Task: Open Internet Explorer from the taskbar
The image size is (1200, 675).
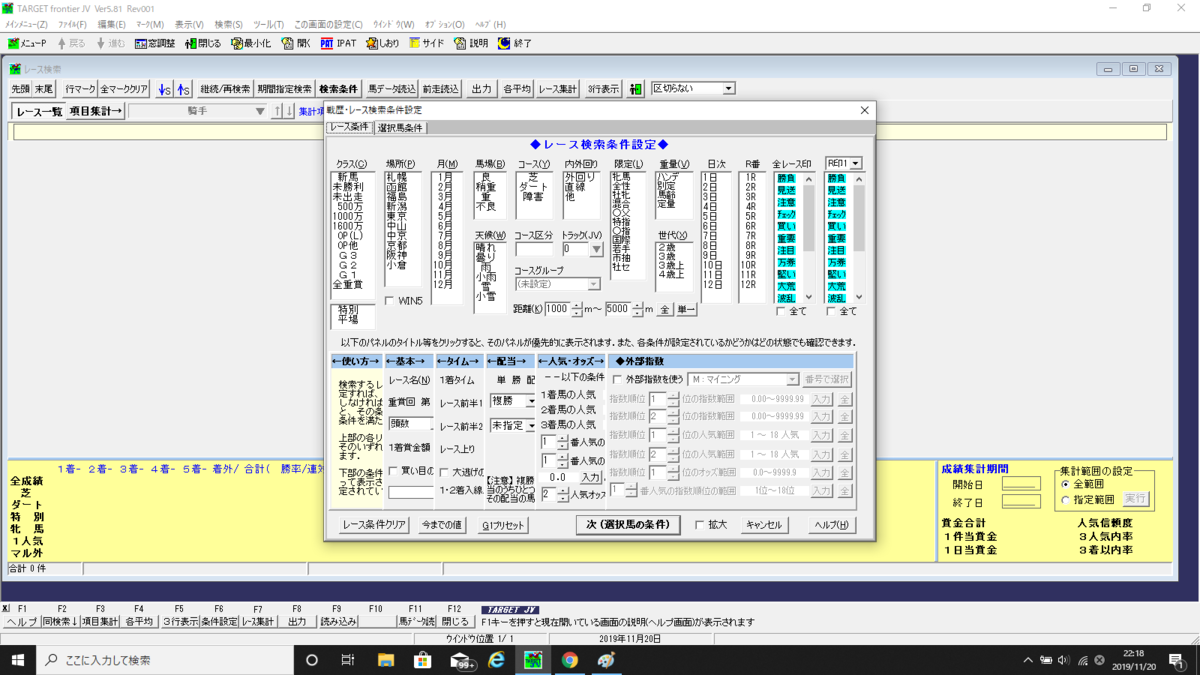Action: pos(496,660)
